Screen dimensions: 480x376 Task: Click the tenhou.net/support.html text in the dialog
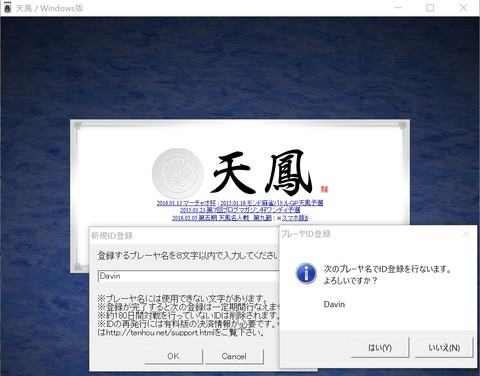pos(160,332)
